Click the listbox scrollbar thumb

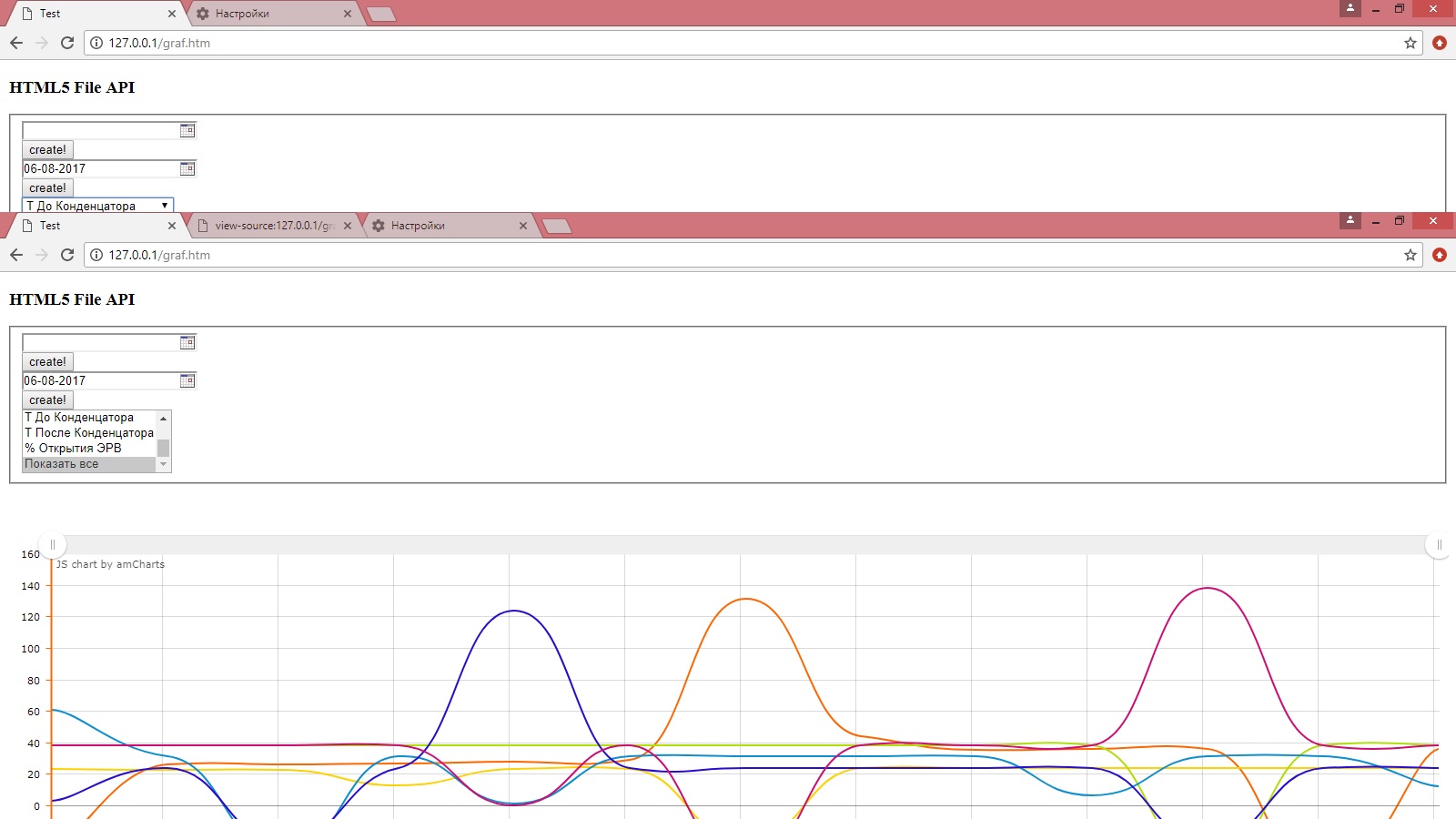tap(164, 448)
